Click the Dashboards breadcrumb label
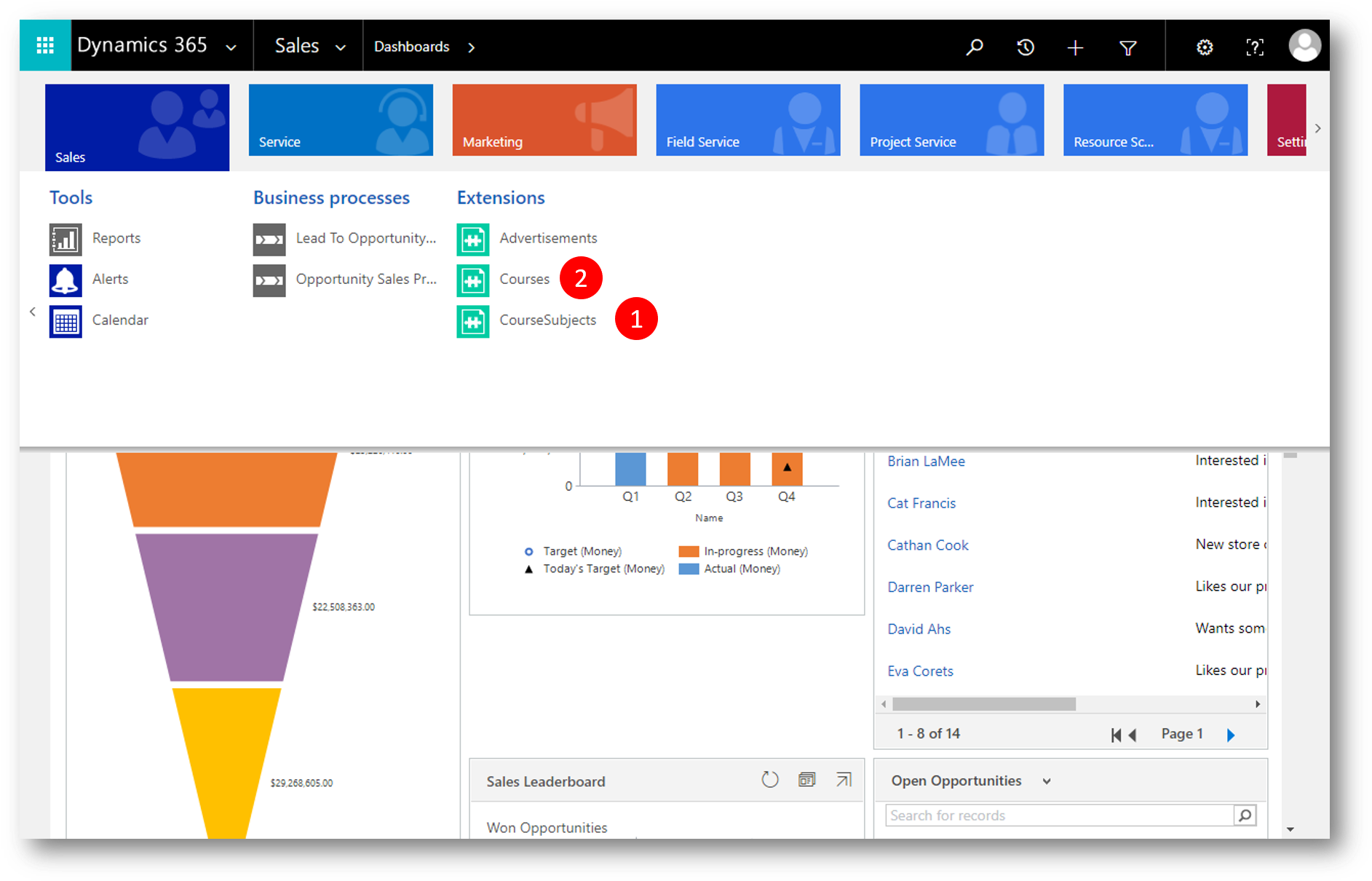This screenshot has height=881, width=1372. click(412, 47)
